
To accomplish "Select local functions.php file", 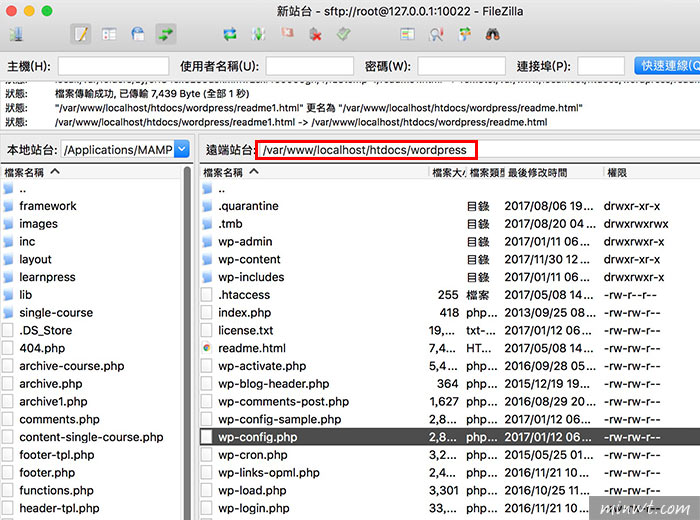I will 56,490.
